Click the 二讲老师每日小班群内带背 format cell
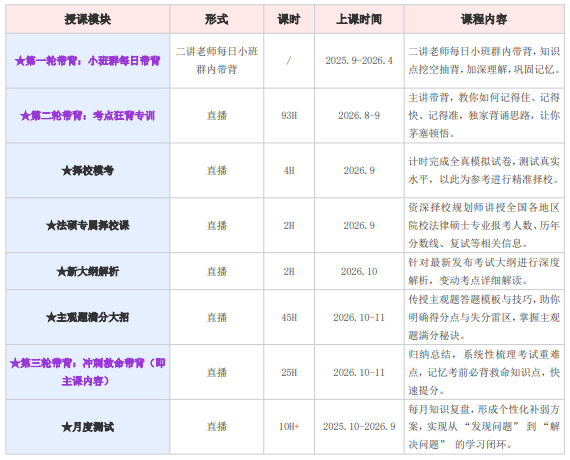The height and width of the screenshot is (460, 570). tap(217, 60)
